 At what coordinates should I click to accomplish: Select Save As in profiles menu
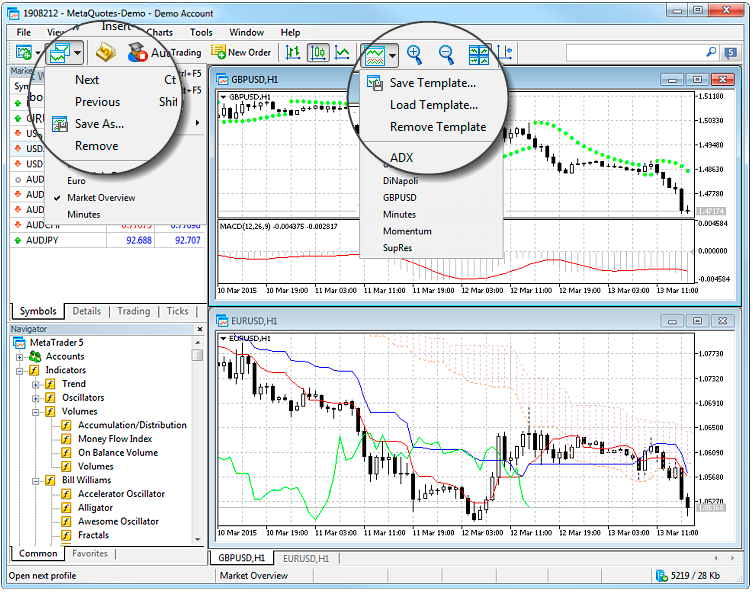(x=99, y=124)
